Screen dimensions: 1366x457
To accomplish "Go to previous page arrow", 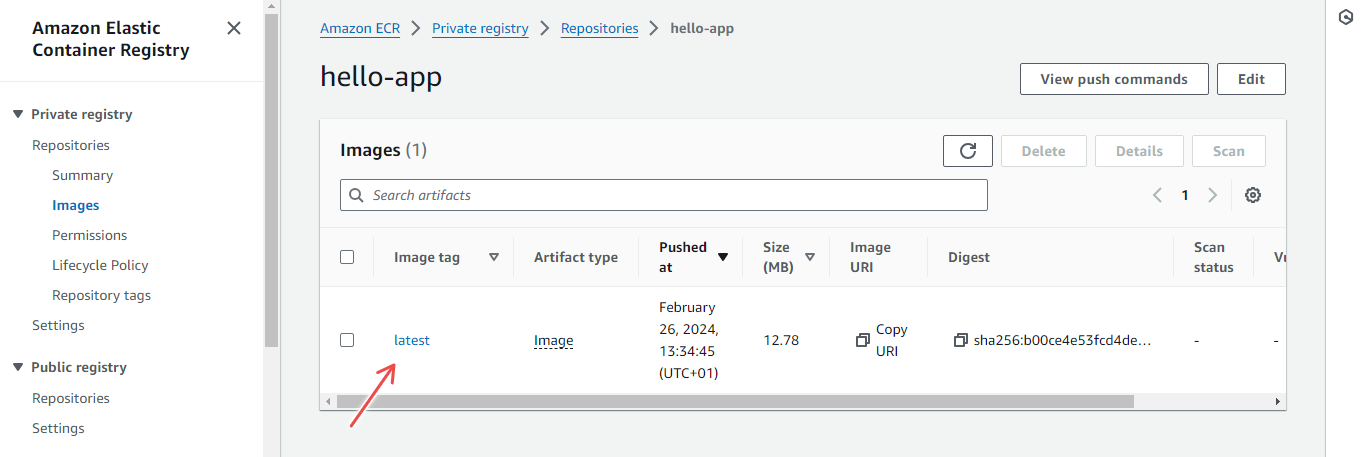I will pyautogui.click(x=1158, y=195).
